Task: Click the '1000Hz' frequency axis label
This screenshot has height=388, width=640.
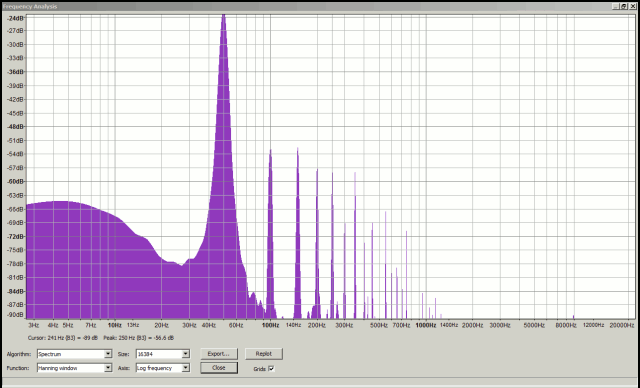Action: tap(426, 325)
